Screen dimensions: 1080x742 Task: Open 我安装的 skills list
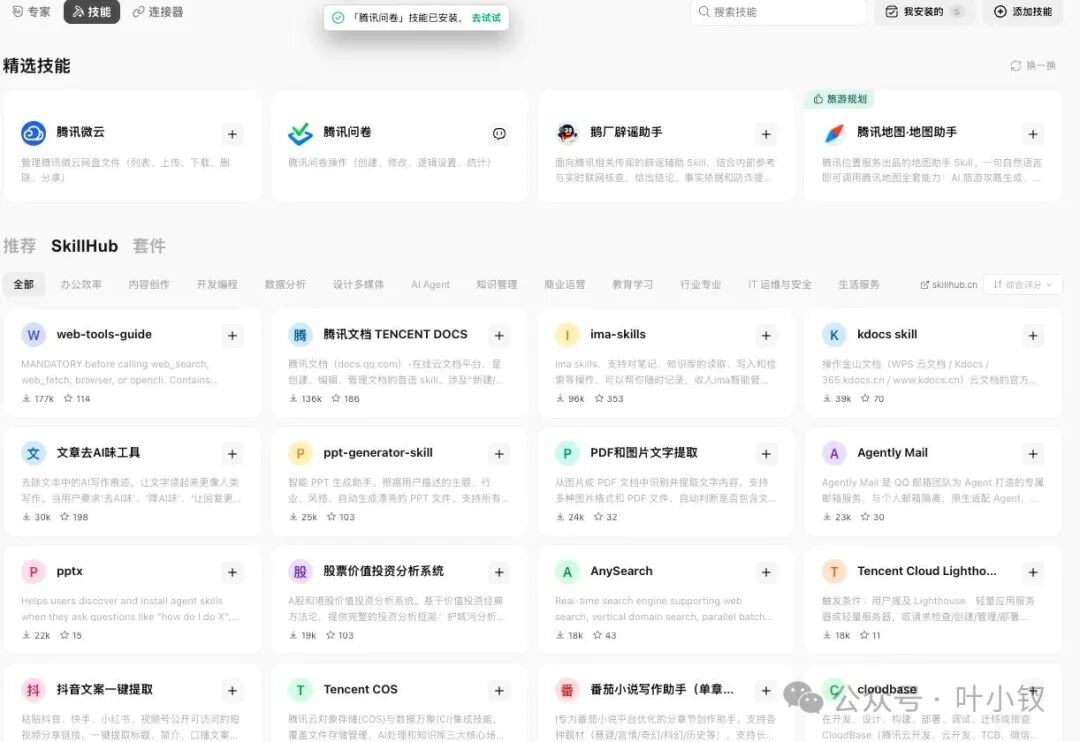click(923, 12)
